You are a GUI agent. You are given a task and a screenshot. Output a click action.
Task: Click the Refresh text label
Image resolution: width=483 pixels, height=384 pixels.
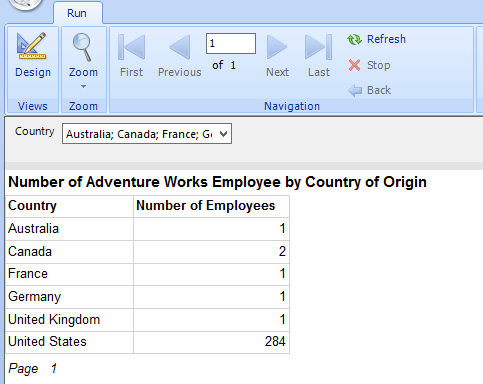point(386,39)
